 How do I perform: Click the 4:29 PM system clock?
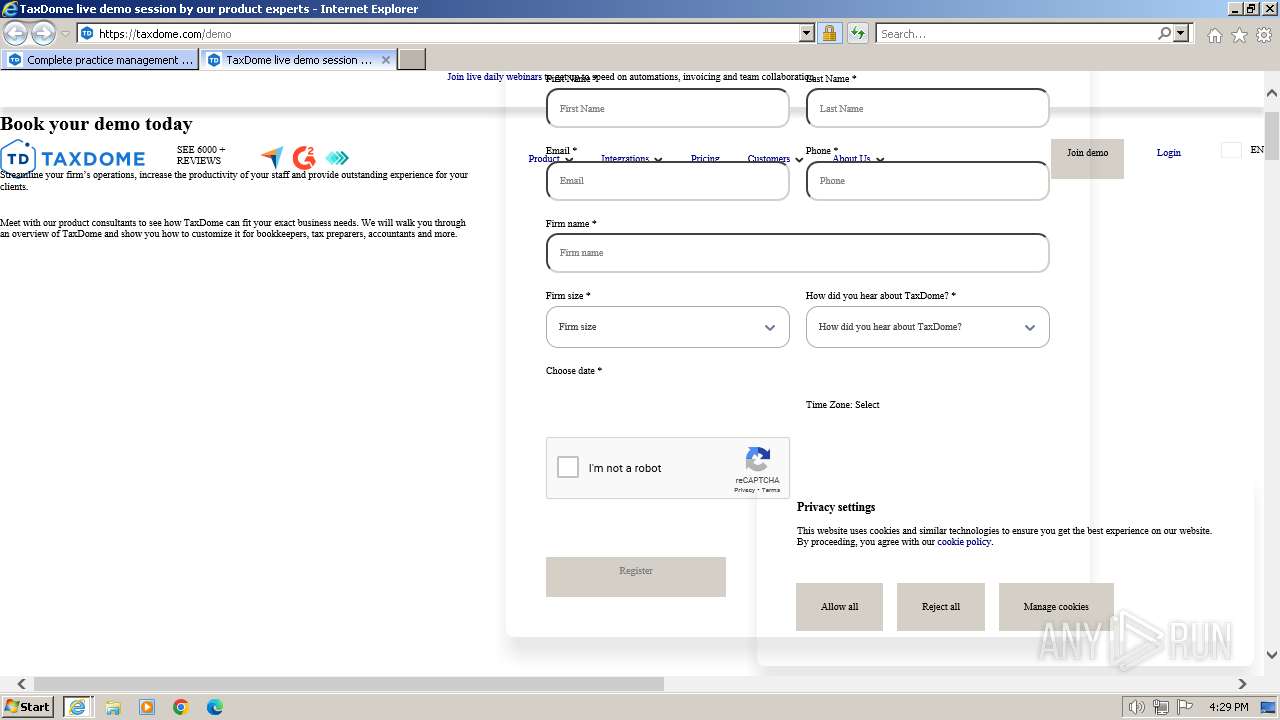pyautogui.click(x=1228, y=707)
